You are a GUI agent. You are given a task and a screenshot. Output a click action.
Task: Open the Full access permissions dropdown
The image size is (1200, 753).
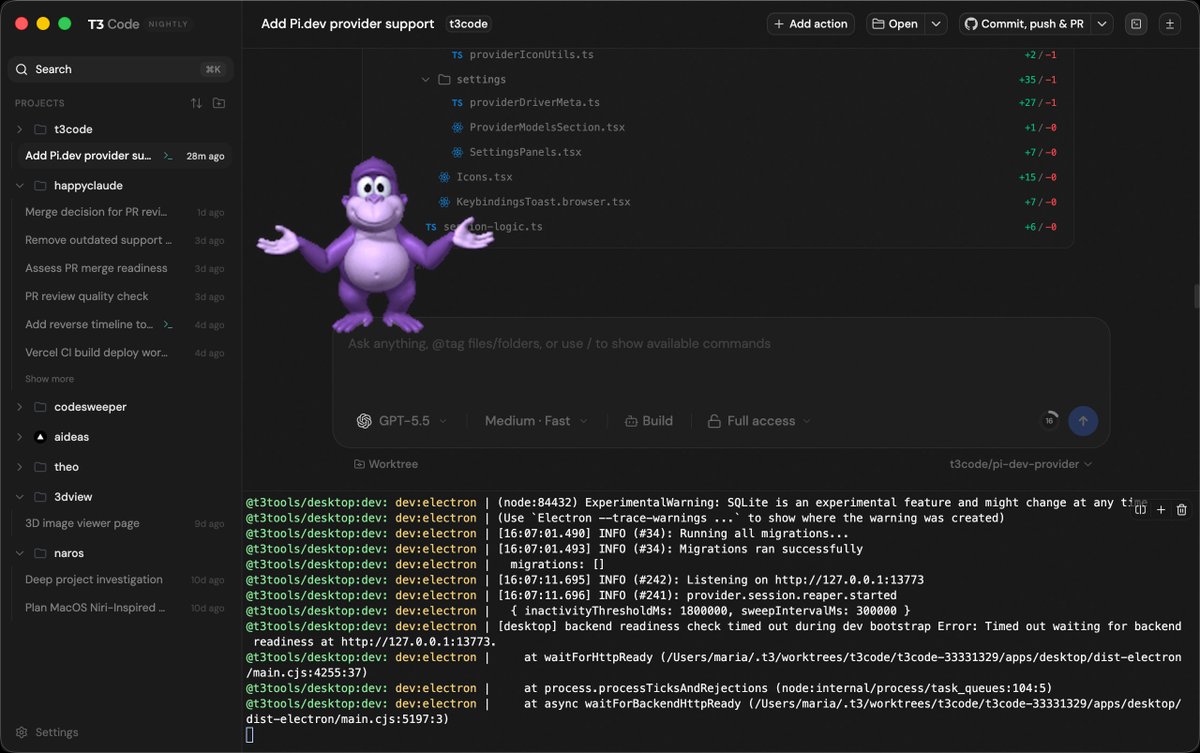click(759, 421)
